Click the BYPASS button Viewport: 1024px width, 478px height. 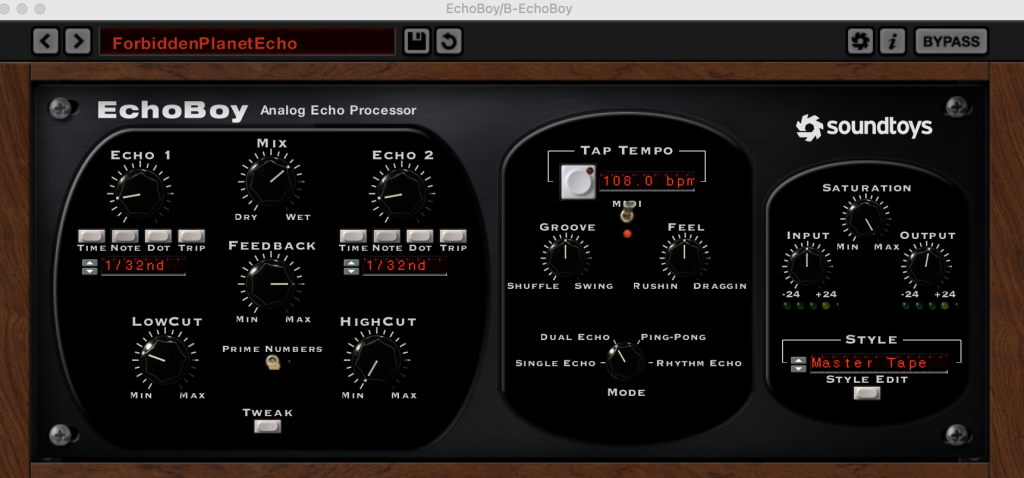point(950,41)
